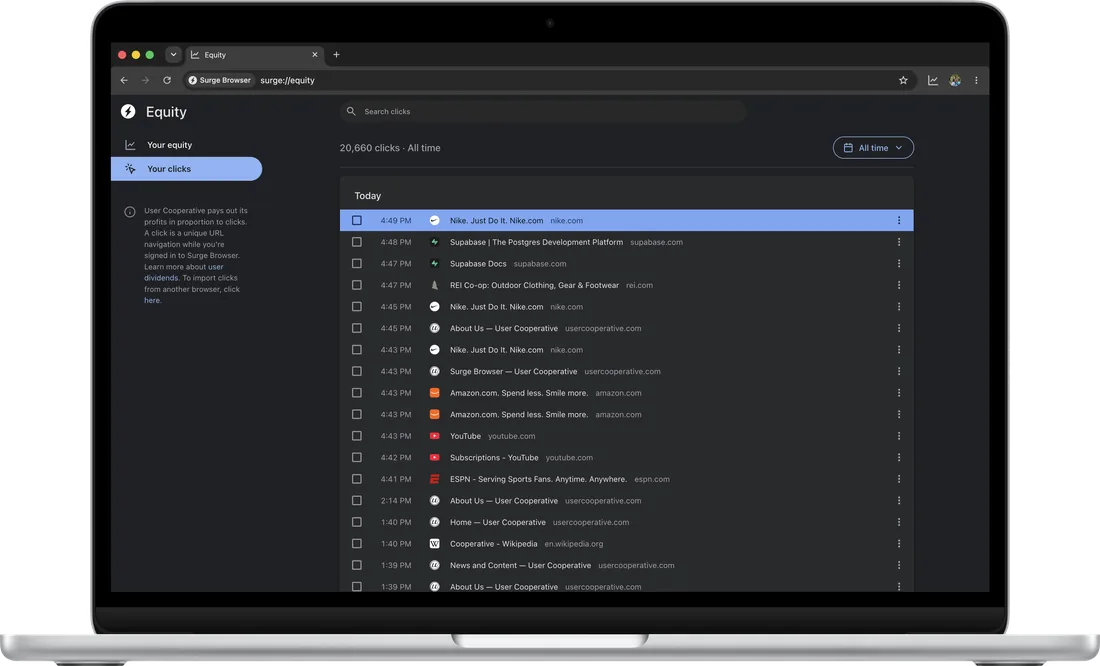Click the info icon beside User Cooperative text
This screenshot has width=1100, height=666.
pyautogui.click(x=130, y=212)
